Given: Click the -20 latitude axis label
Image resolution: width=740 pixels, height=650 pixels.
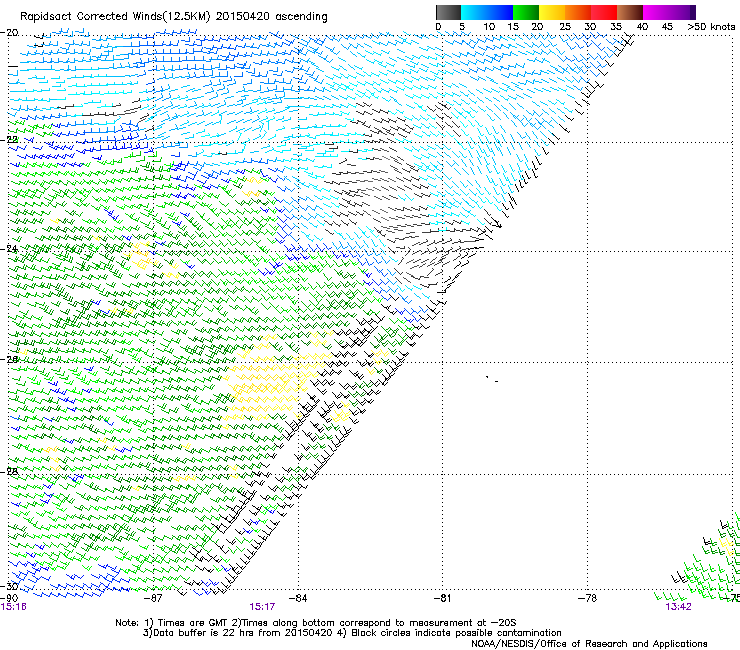Looking at the screenshot, I should 9,33.
